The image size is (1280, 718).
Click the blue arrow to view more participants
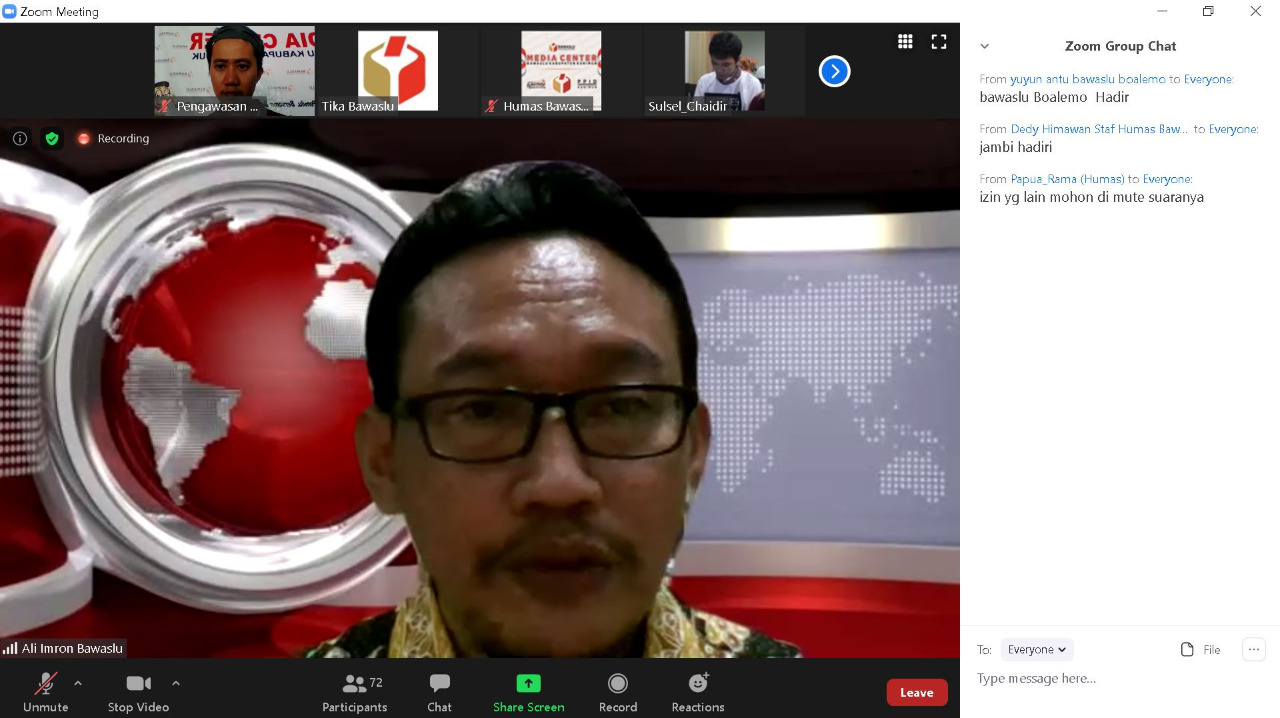834,71
